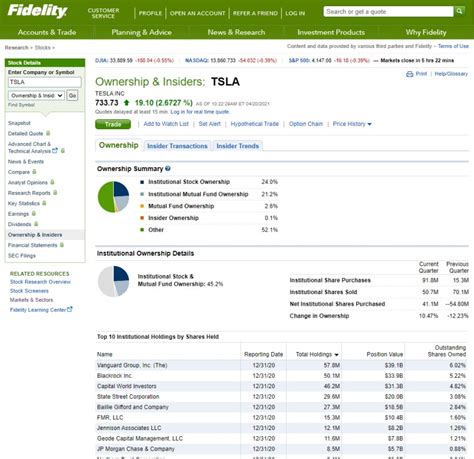Click lock icon beside Compare

34,172
